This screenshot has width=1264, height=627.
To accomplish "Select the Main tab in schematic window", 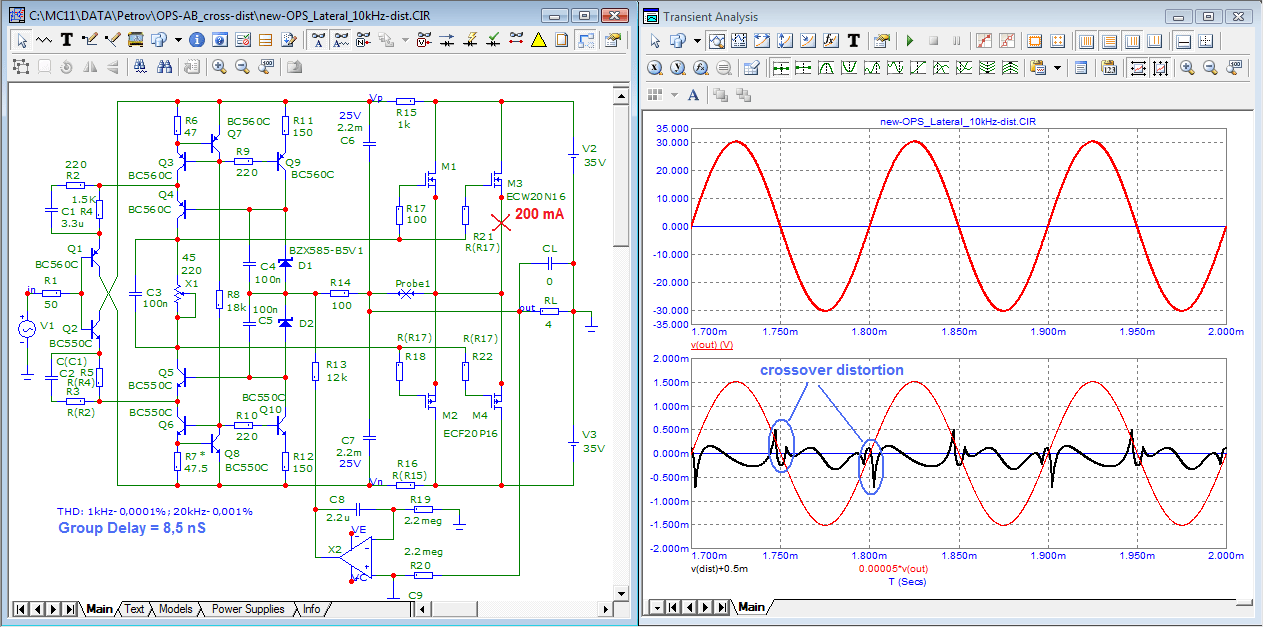I will (99, 609).
